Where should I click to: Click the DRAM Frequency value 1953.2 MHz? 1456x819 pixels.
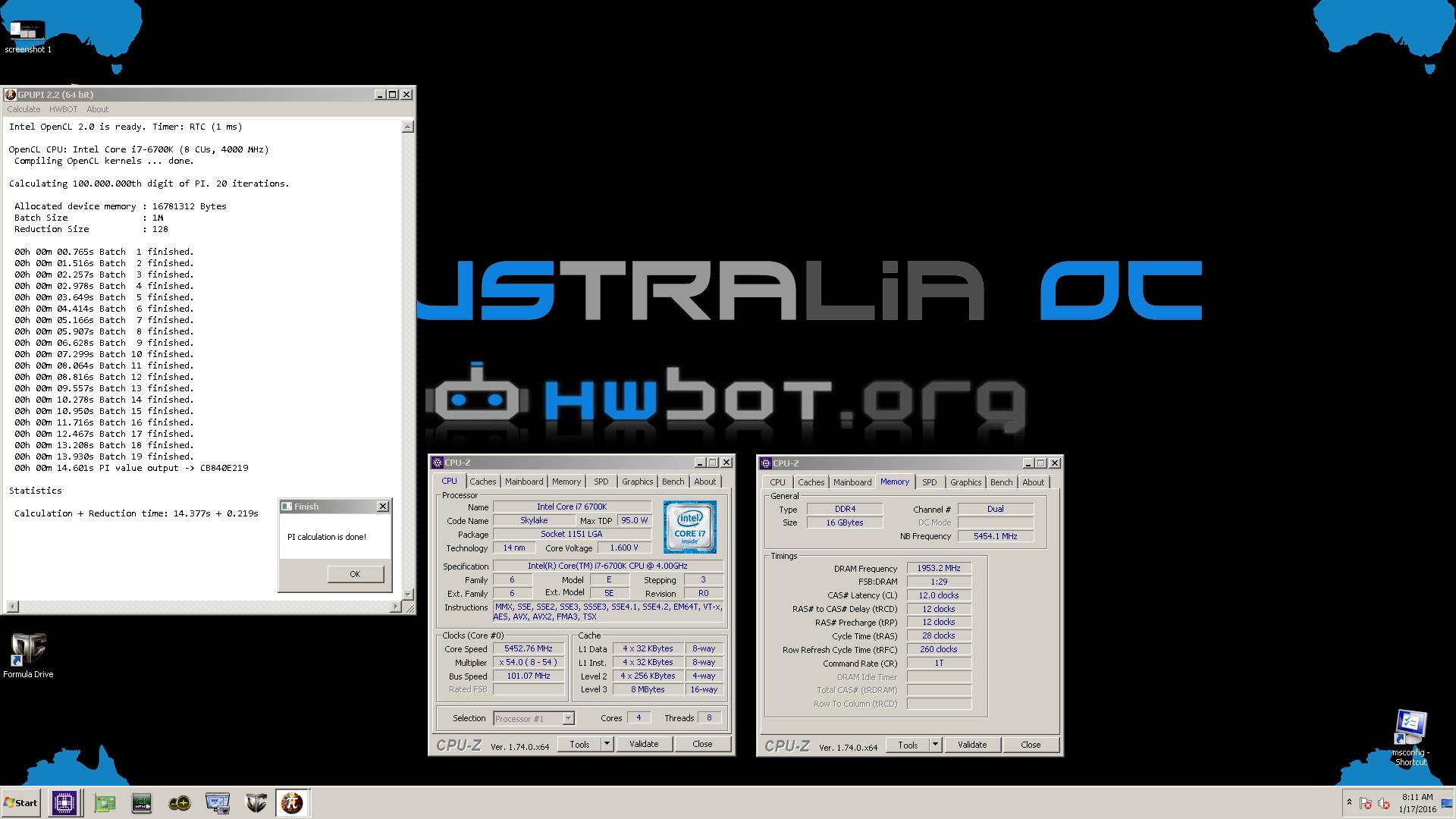(x=939, y=568)
